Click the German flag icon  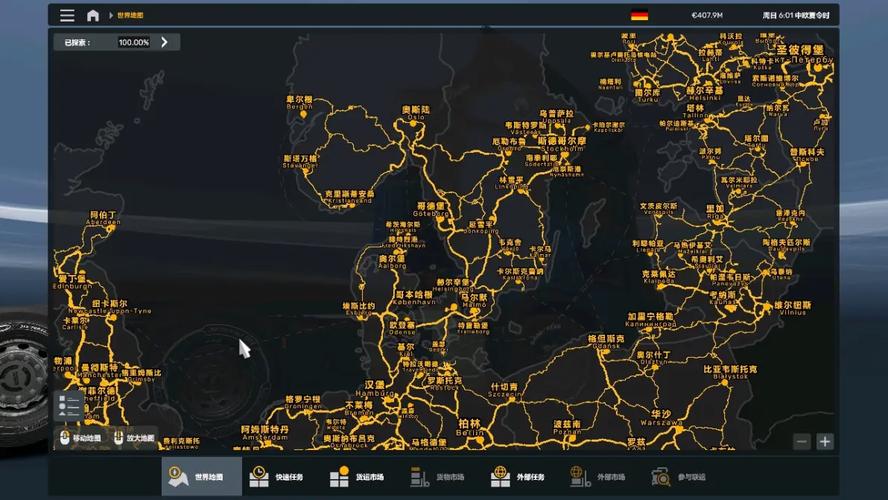[x=639, y=15]
